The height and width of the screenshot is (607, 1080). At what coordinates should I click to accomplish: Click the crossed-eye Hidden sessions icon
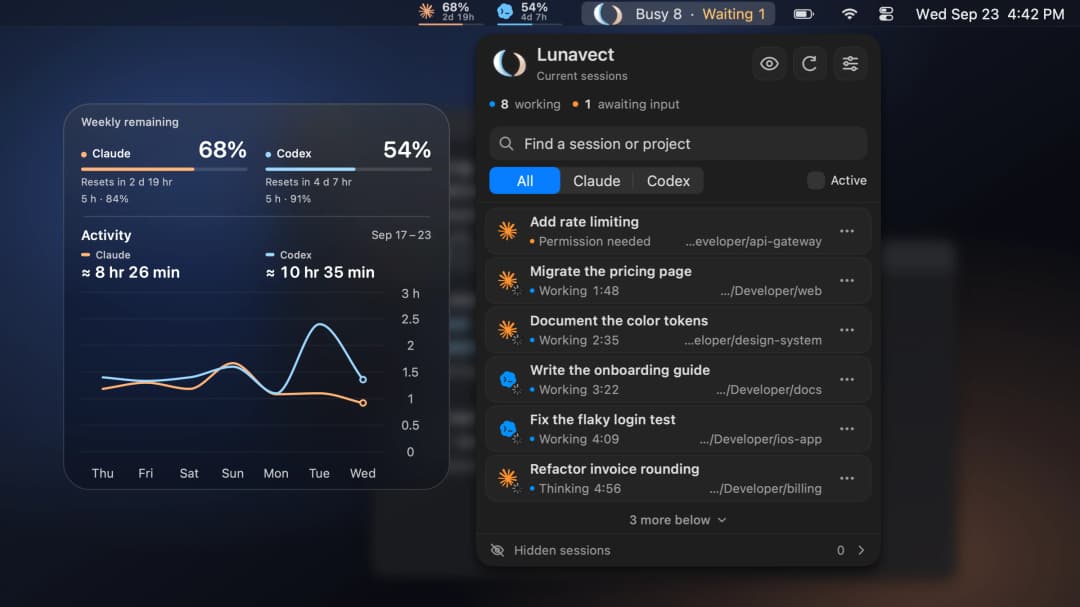pyautogui.click(x=497, y=550)
